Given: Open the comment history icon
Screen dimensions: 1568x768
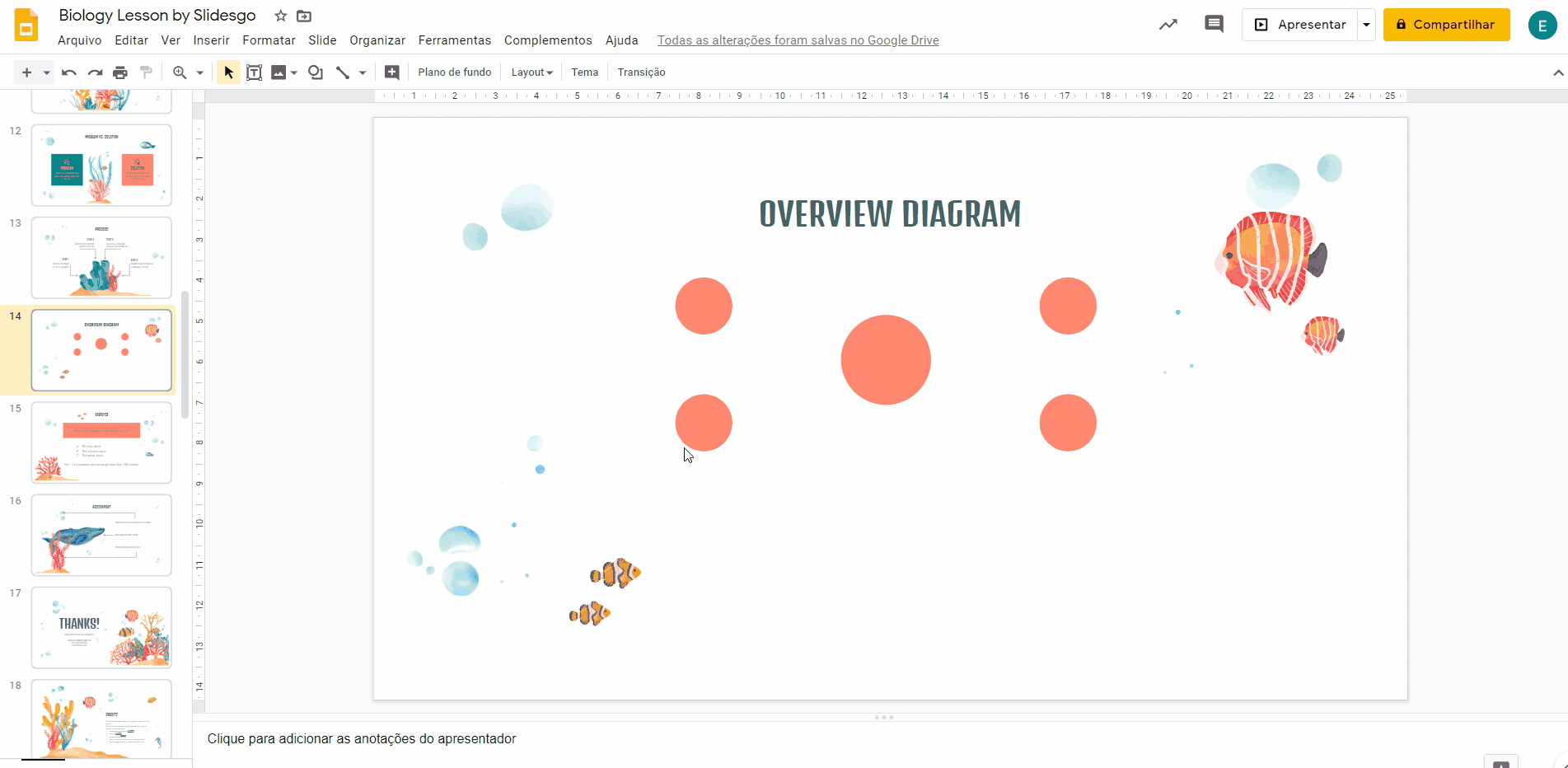Looking at the screenshot, I should 1214,24.
